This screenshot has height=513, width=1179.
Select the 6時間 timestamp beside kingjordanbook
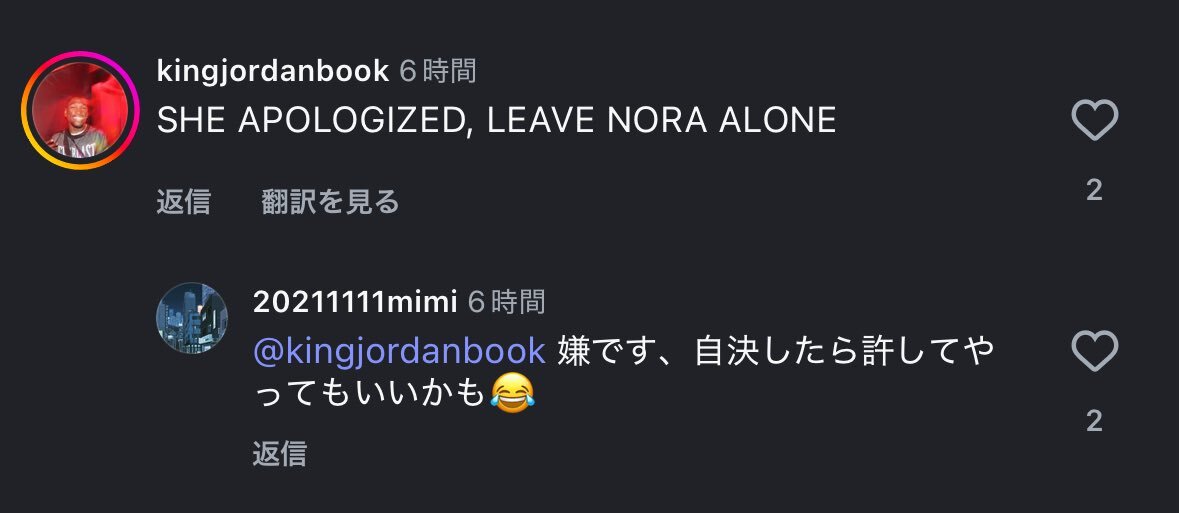point(438,71)
